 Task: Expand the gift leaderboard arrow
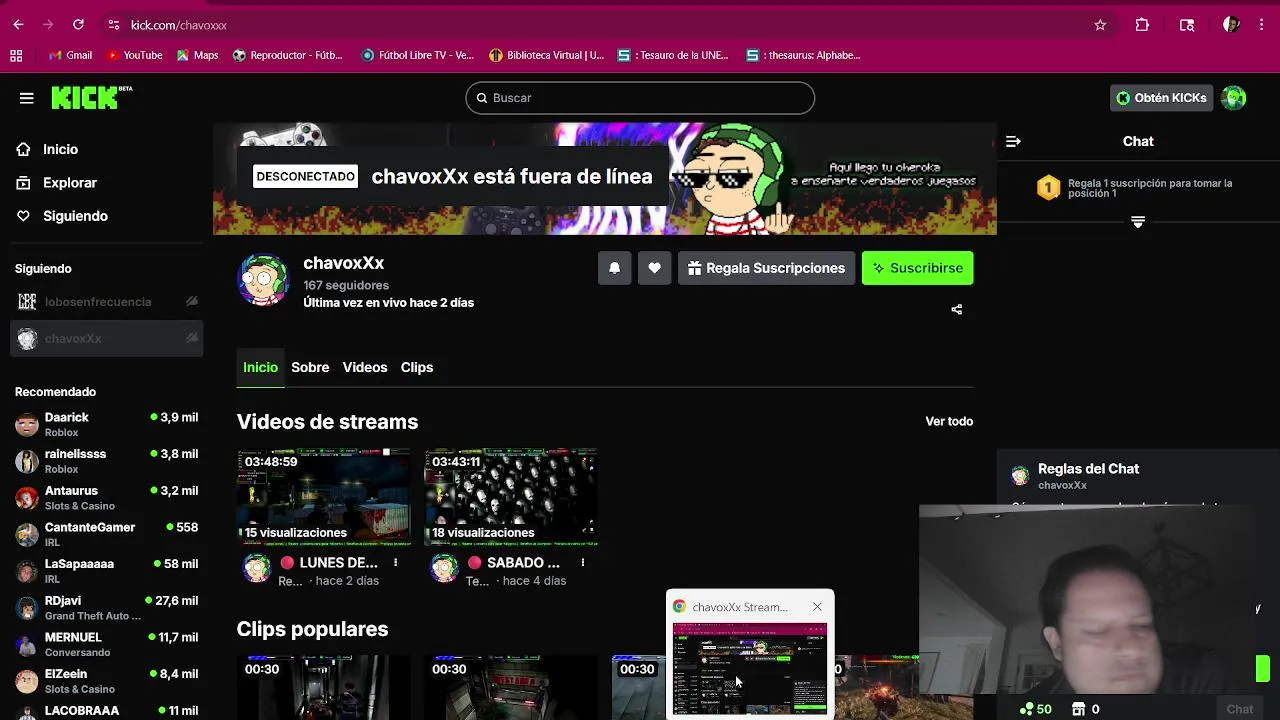click(1138, 222)
